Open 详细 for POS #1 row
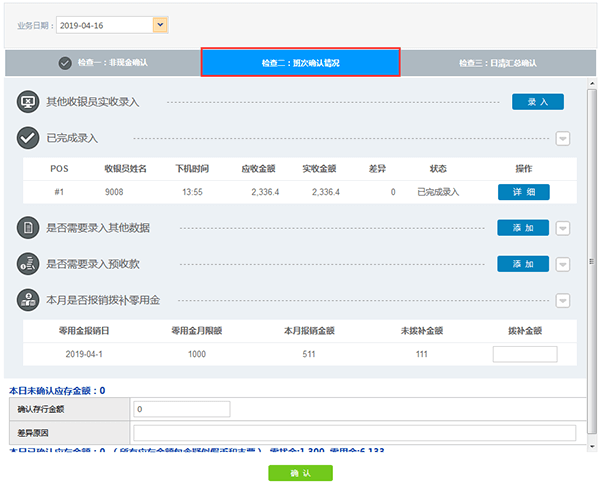The height and width of the screenshot is (485, 600). coord(523,192)
